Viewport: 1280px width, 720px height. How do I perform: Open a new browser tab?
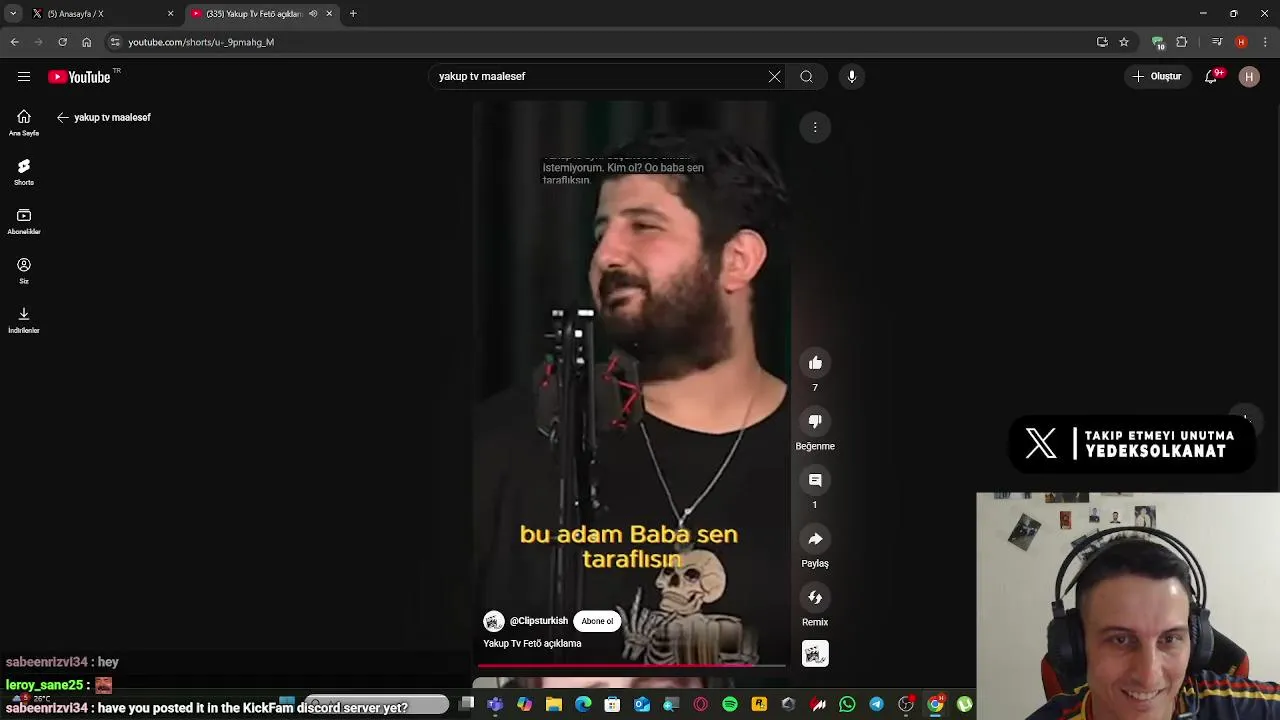[x=353, y=14]
